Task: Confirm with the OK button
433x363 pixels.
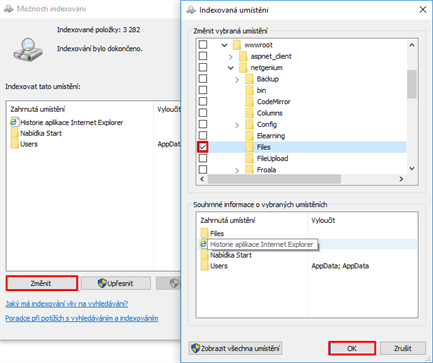Action: [352, 348]
